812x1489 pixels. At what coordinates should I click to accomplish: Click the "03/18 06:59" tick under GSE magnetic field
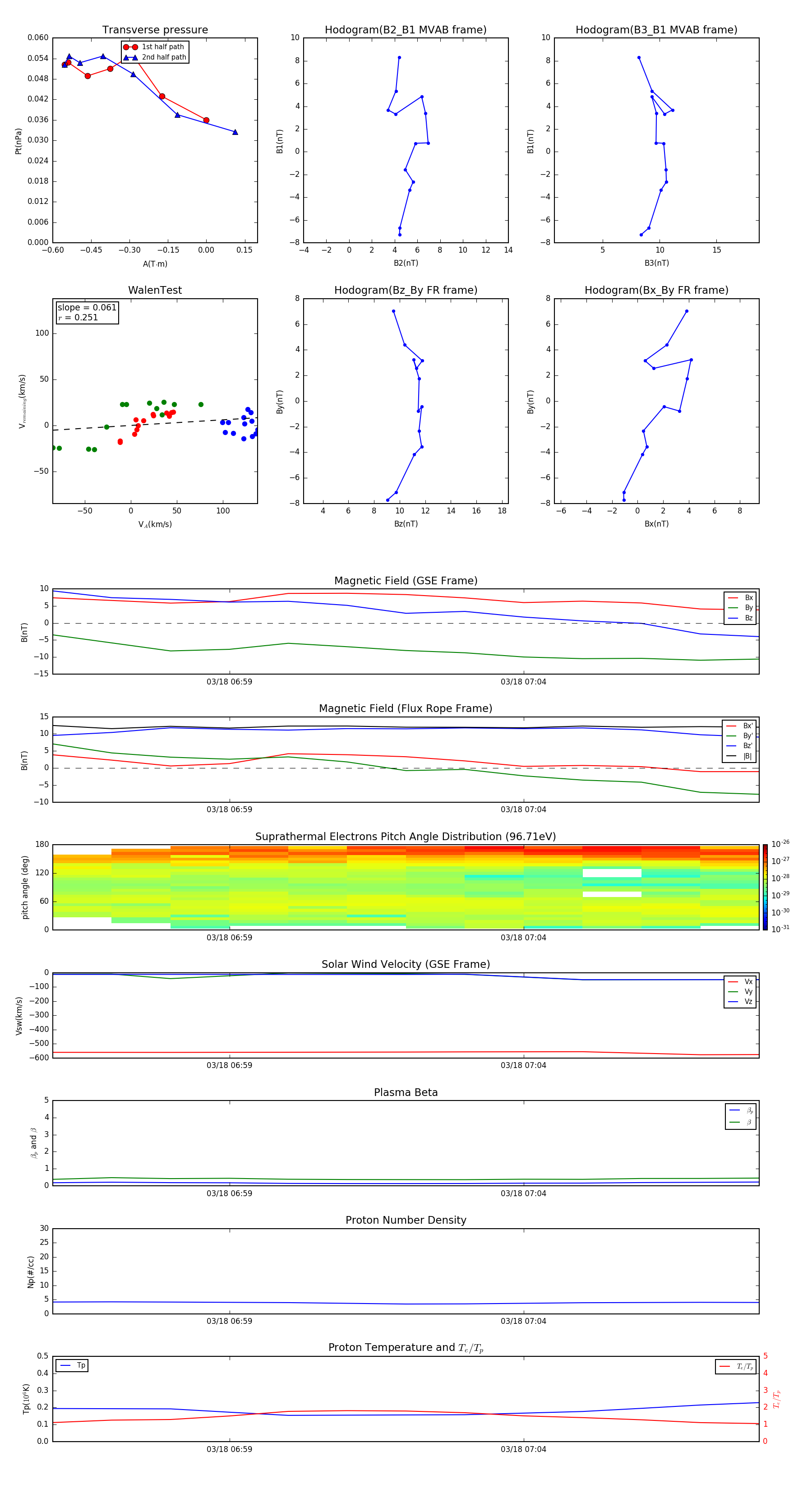[230, 682]
